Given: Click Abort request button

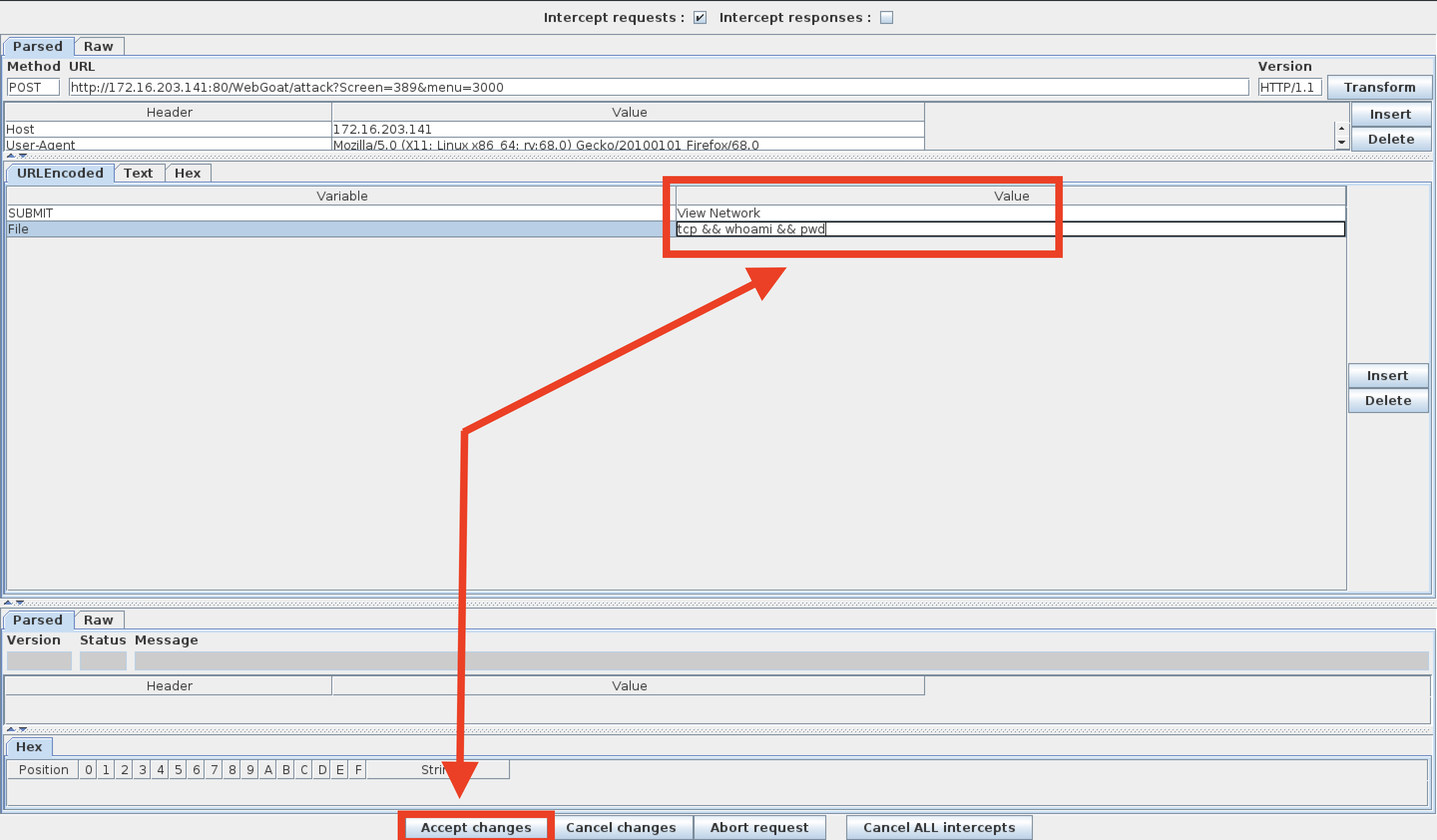Looking at the screenshot, I should pyautogui.click(x=759, y=827).
